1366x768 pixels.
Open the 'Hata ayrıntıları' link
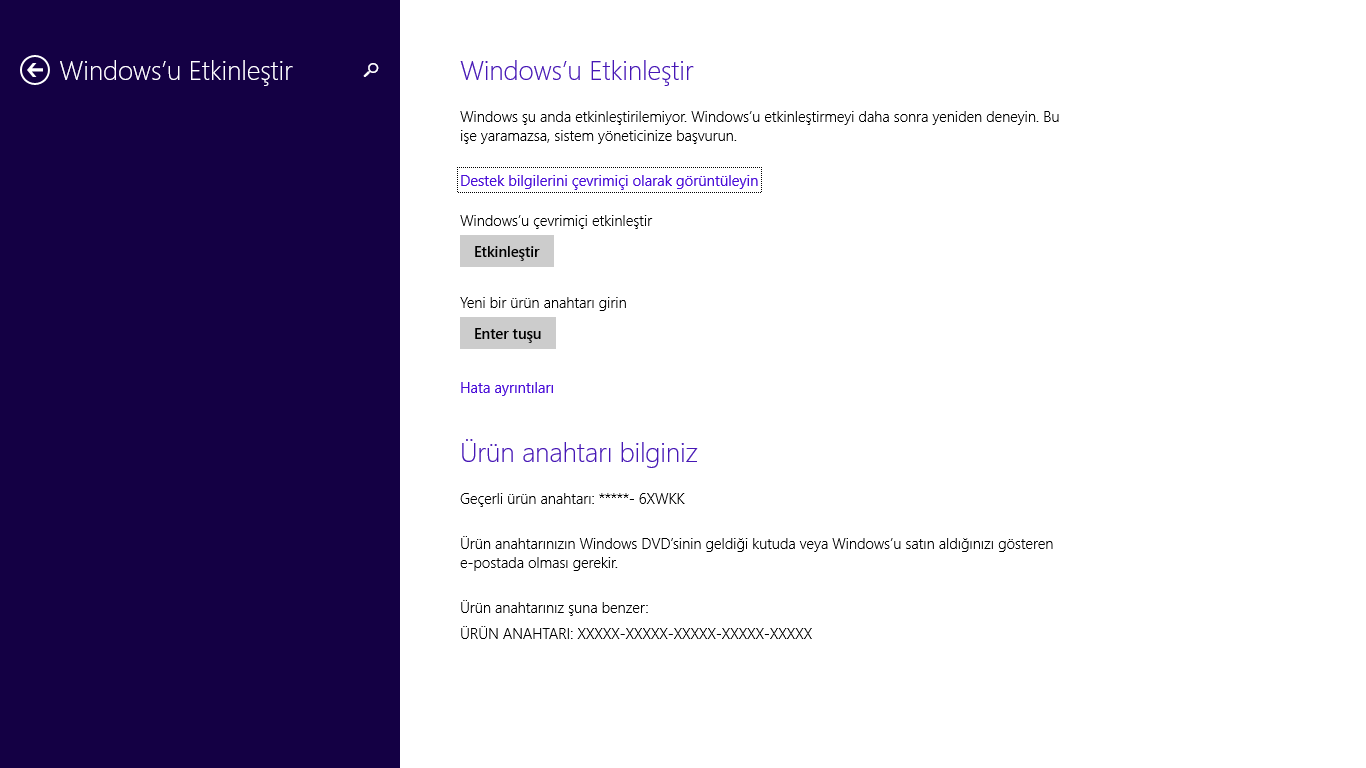(x=507, y=388)
